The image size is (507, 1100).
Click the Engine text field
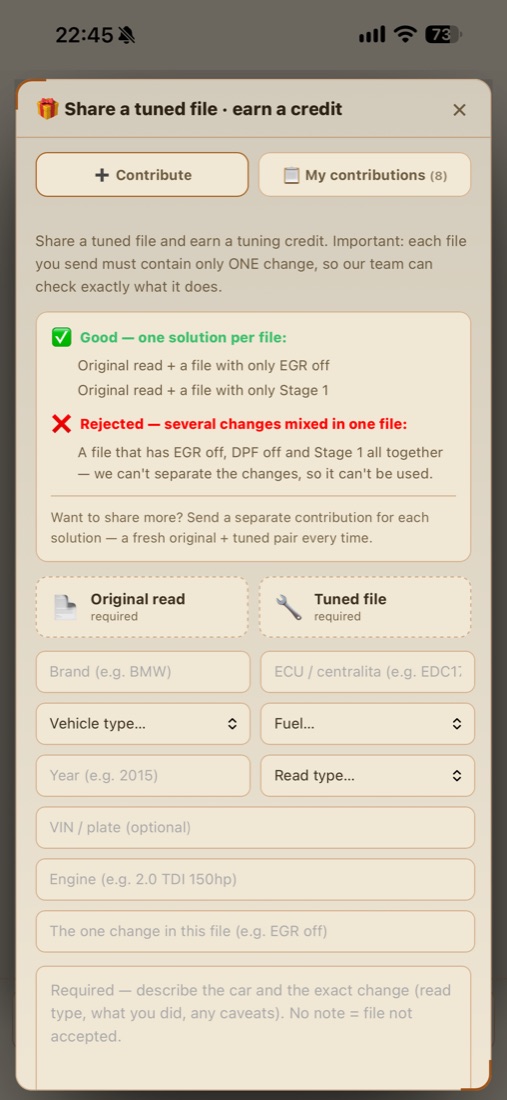[x=255, y=880]
